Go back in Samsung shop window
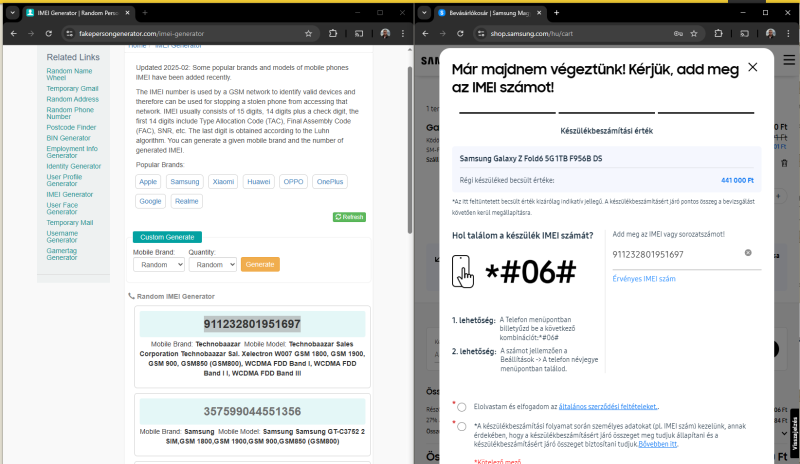 point(426,34)
